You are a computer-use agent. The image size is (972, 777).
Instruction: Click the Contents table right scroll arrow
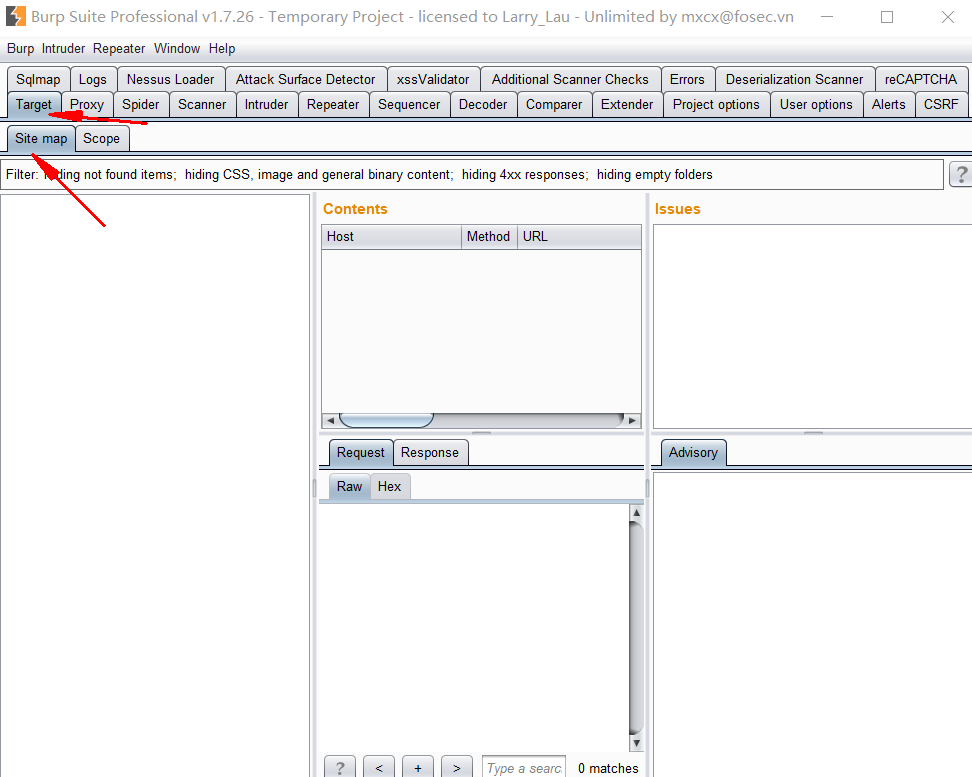pyautogui.click(x=632, y=420)
